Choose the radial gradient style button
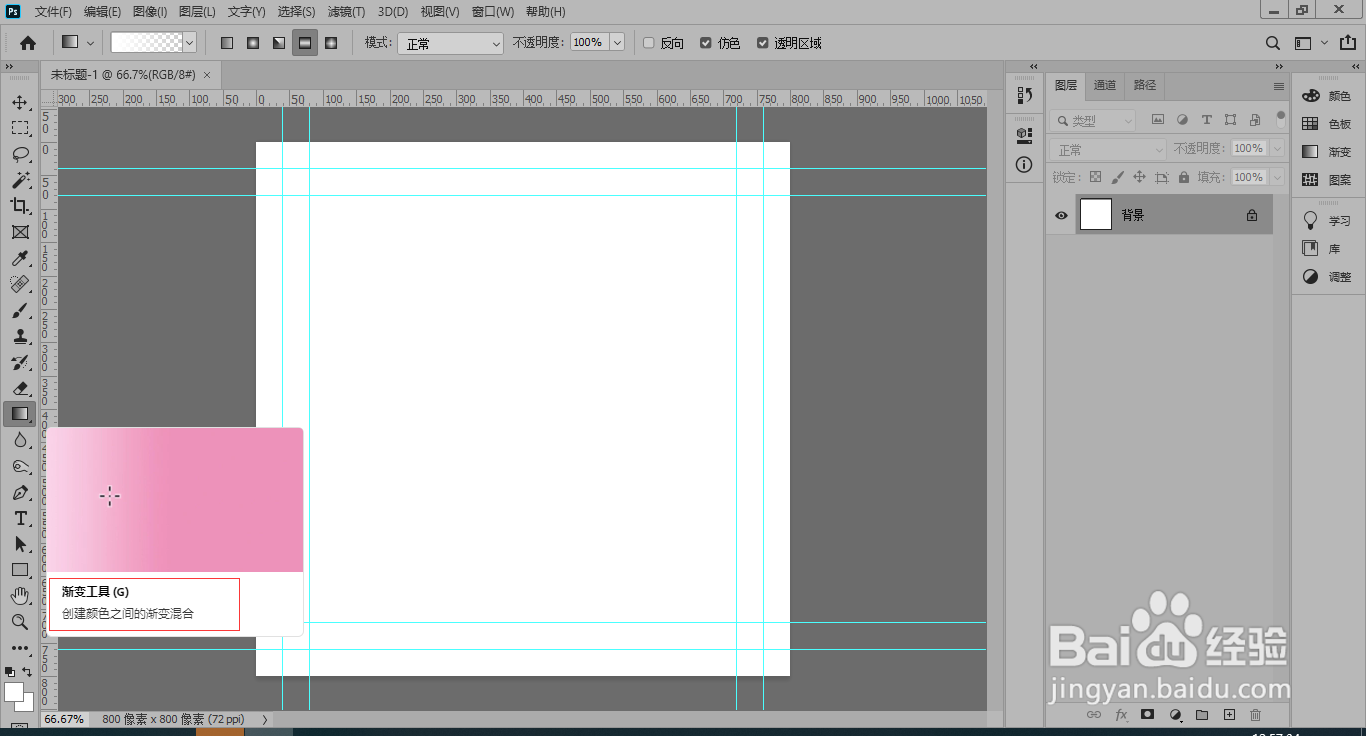 (253, 43)
